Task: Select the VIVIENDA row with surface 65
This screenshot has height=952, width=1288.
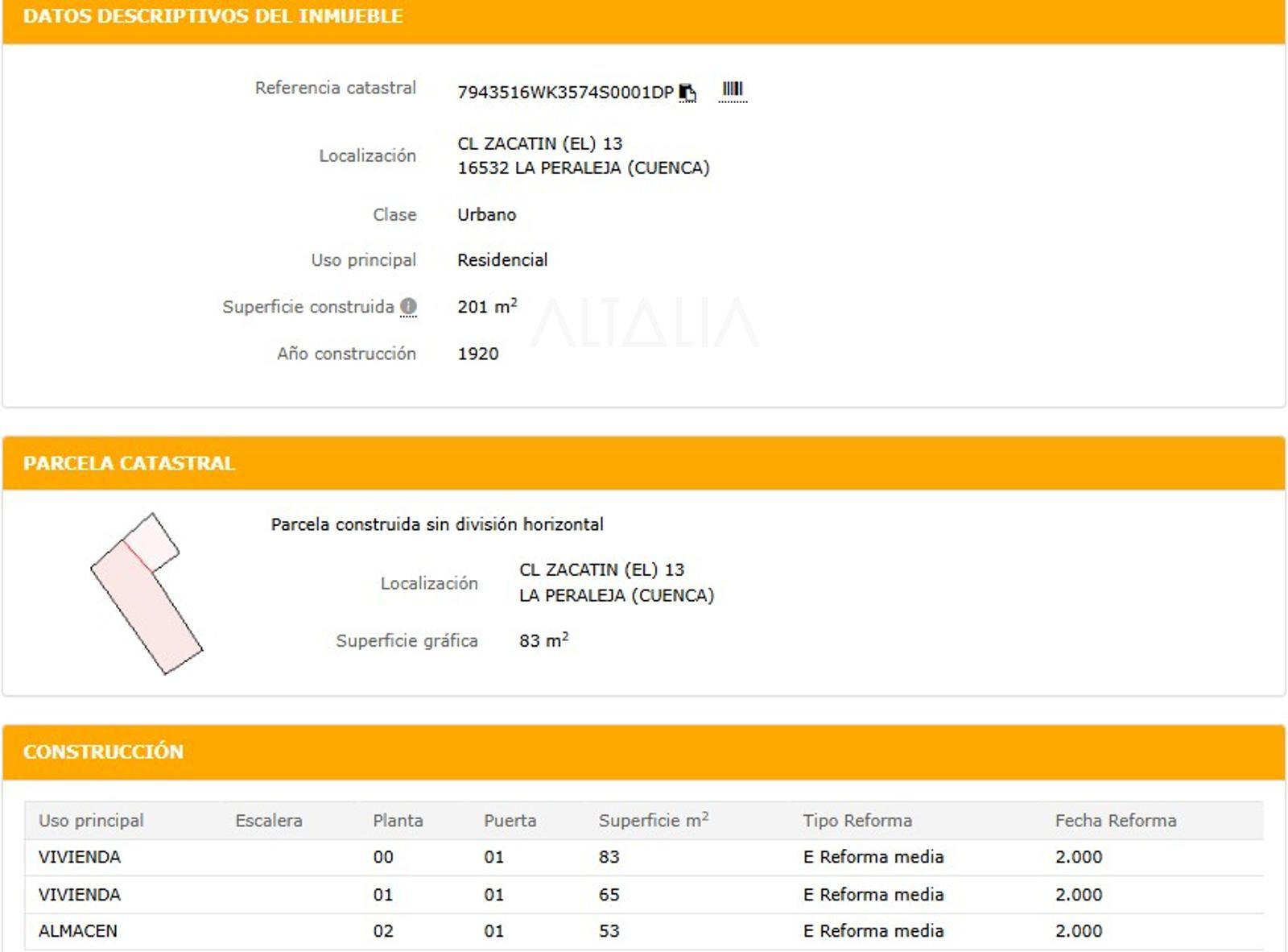Action: point(643,894)
